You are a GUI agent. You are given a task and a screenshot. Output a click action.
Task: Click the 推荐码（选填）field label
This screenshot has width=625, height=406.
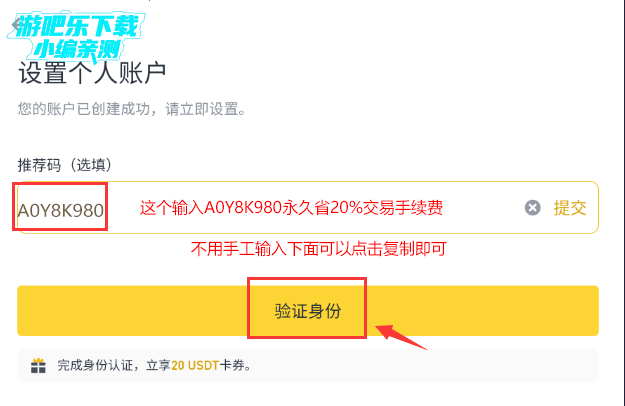[65, 165]
